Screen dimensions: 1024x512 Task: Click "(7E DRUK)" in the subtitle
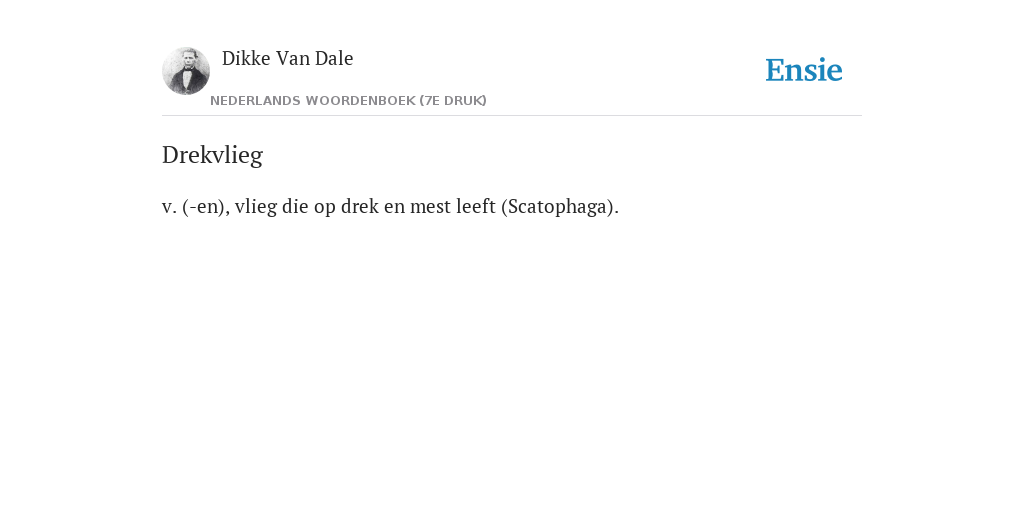point(453,101)
